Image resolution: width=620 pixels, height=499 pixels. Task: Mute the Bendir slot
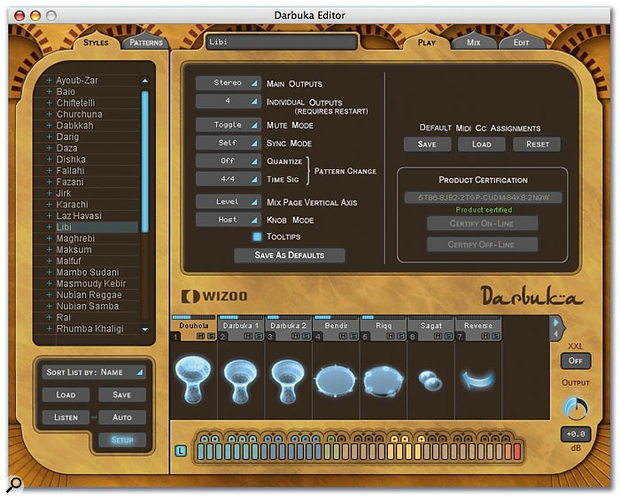coord(343,336)
